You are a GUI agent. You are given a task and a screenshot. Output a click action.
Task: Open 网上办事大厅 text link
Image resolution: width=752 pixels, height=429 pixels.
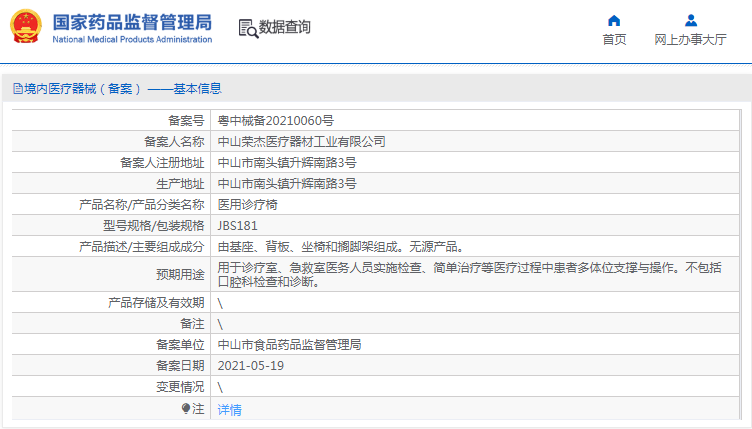(690, 40)
